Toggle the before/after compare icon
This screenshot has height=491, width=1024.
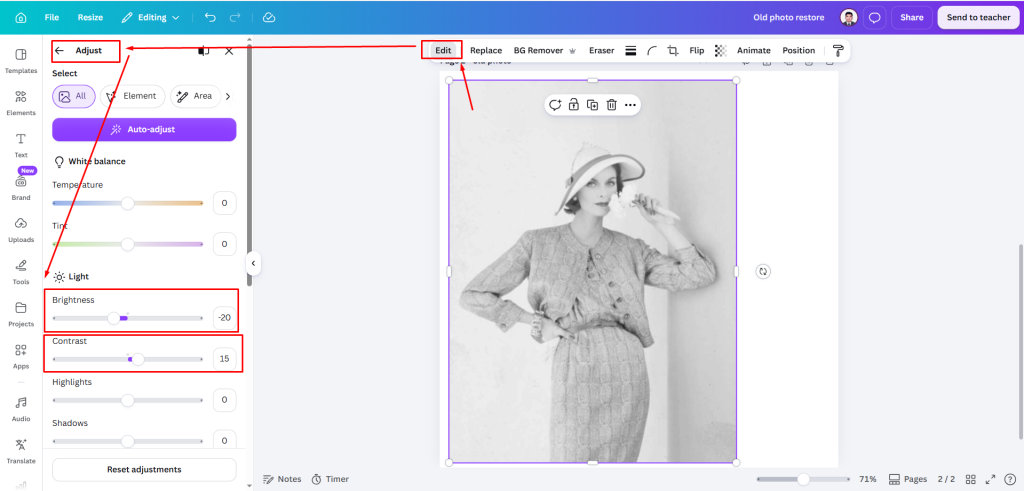[204, 51]
